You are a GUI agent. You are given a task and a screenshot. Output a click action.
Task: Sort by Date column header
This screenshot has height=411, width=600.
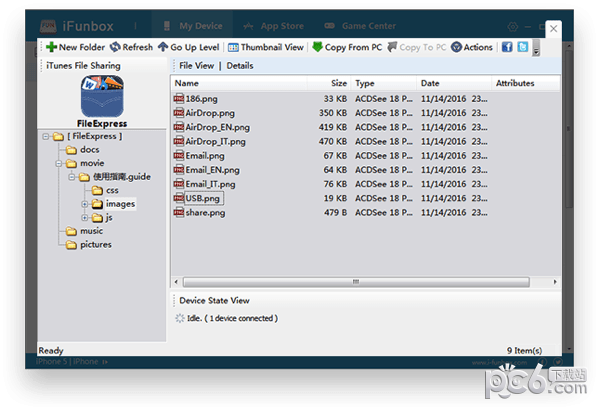point(454,83)
